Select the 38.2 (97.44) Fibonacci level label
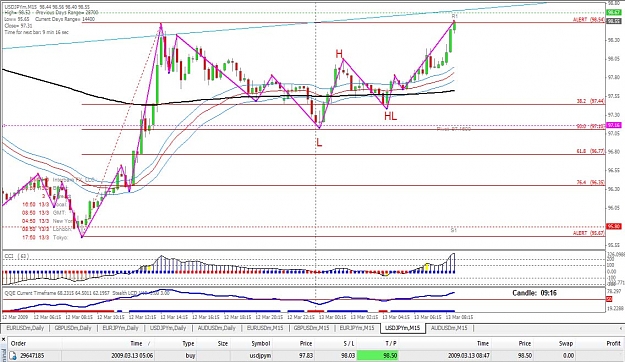This screenshot has width=625, height=362. pyautogui.click(x=590, y=102)
